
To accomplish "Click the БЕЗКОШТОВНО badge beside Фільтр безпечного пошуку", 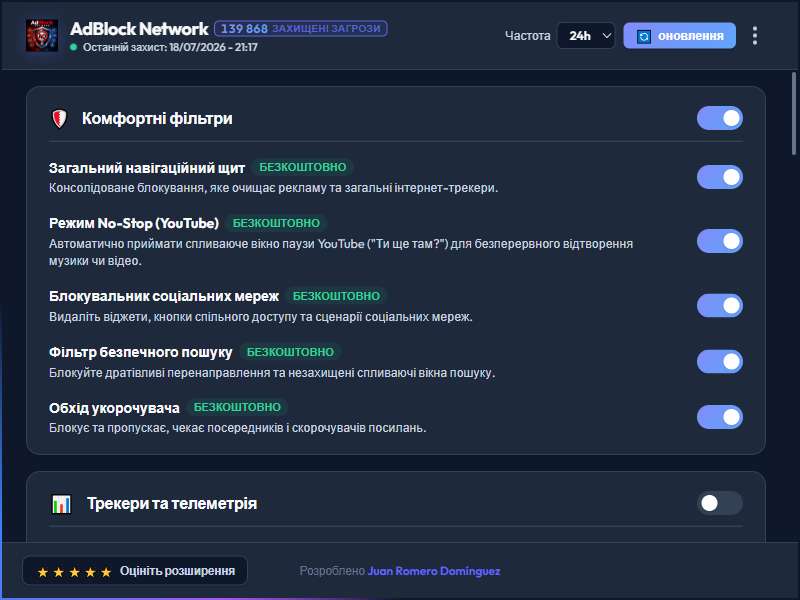I will 290,352.
